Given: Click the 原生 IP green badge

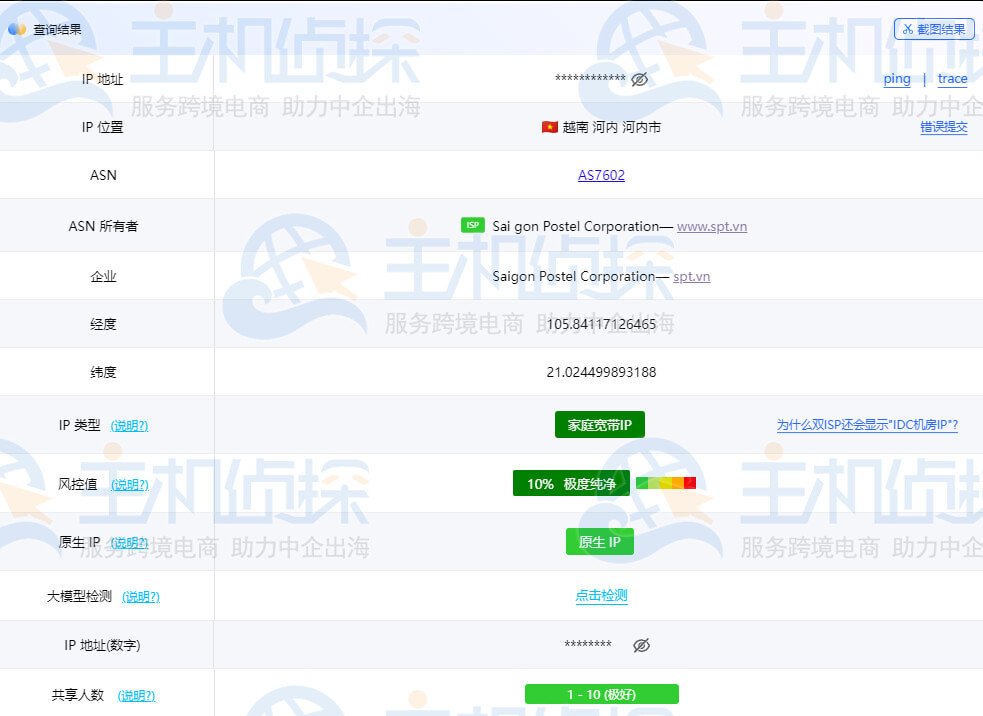Looking at the screenshot, I should coord(601,541).
